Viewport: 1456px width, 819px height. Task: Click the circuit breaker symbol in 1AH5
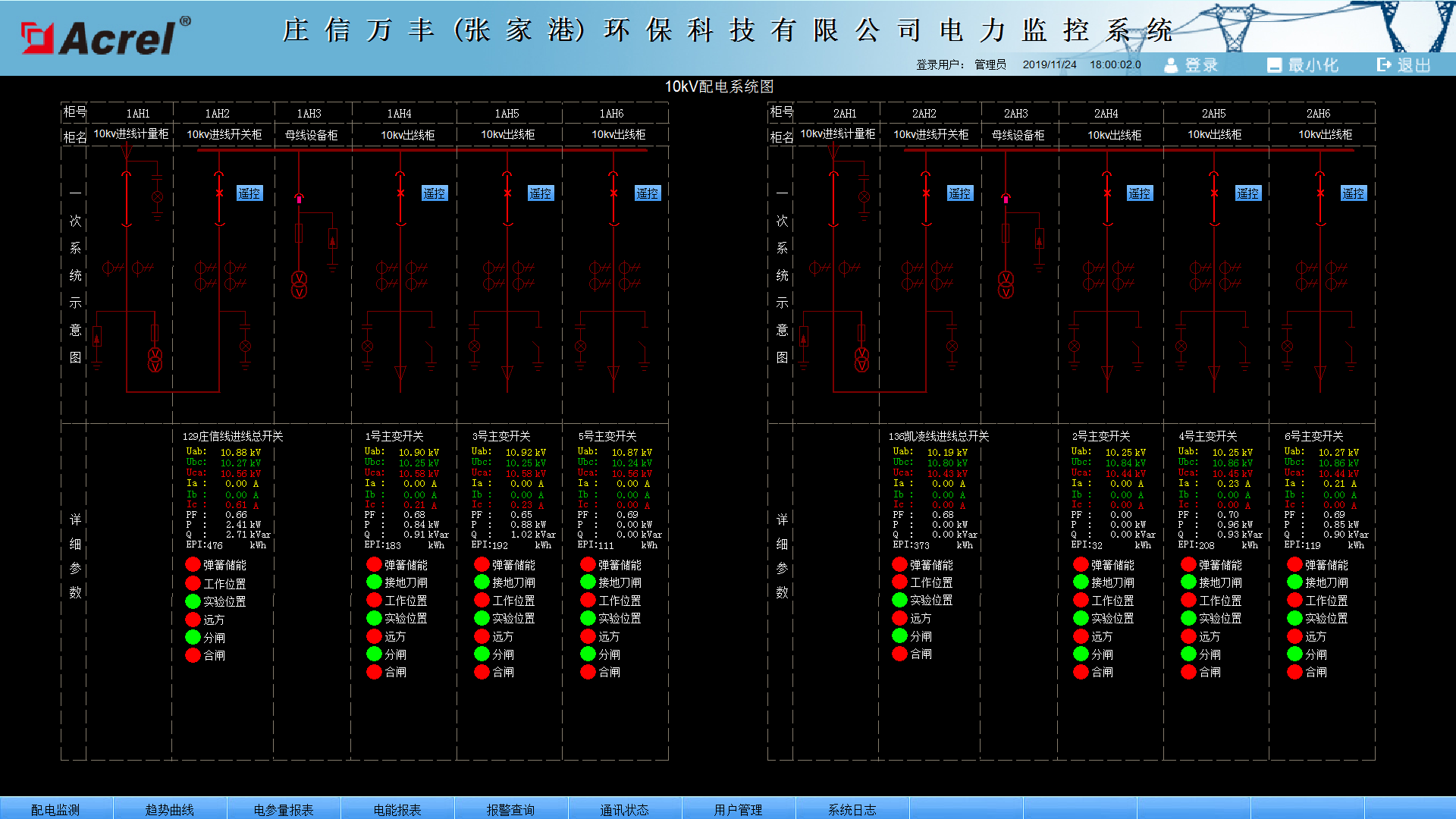[x=508, y=199]
